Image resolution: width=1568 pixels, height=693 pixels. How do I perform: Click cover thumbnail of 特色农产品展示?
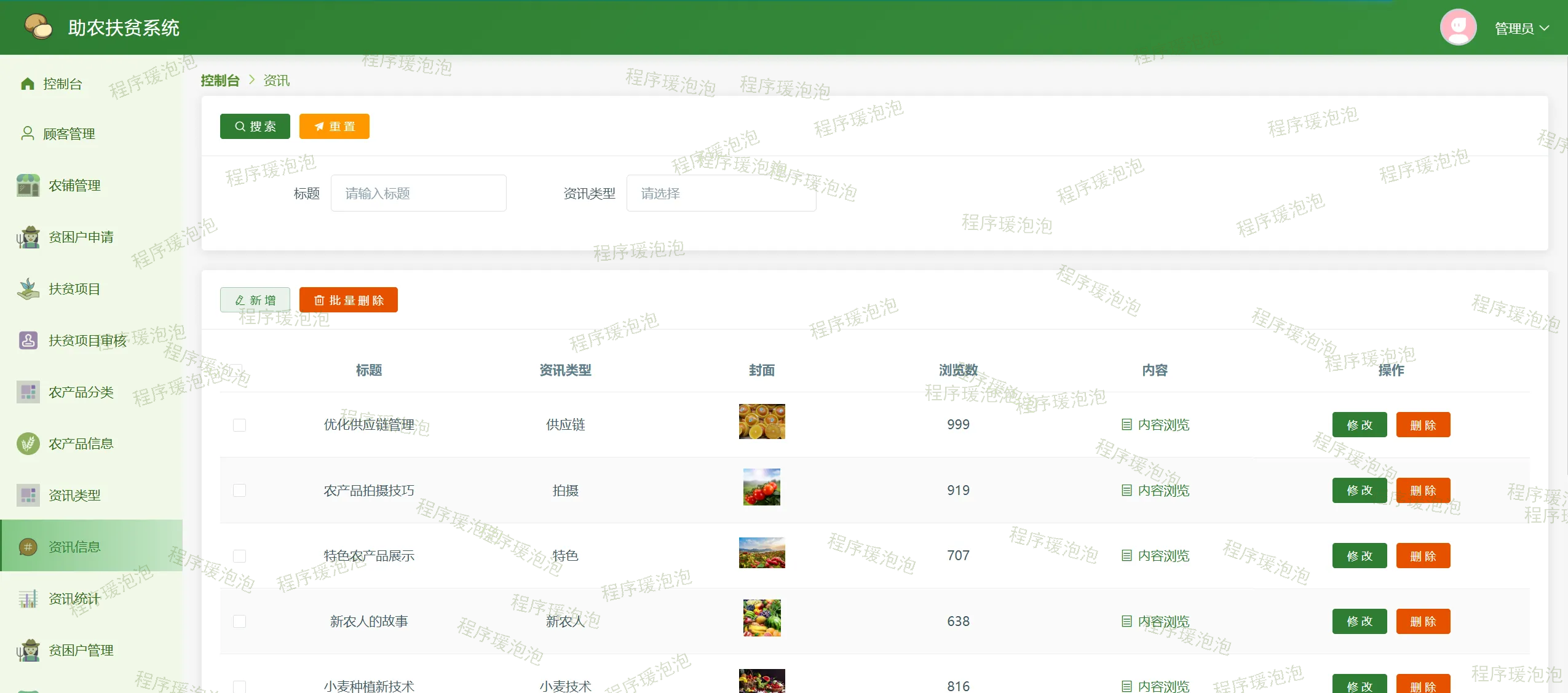coord(761,552)
